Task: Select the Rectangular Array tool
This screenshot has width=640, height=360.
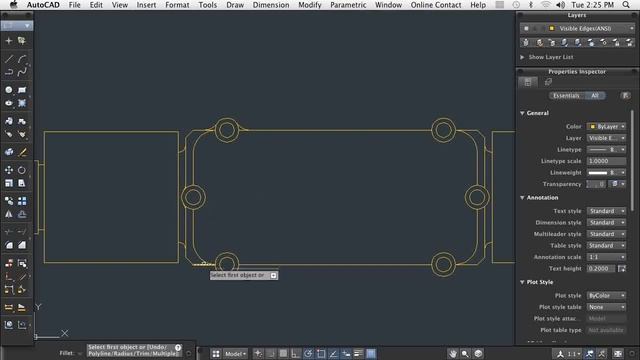Action: click(x=22, y=201)
